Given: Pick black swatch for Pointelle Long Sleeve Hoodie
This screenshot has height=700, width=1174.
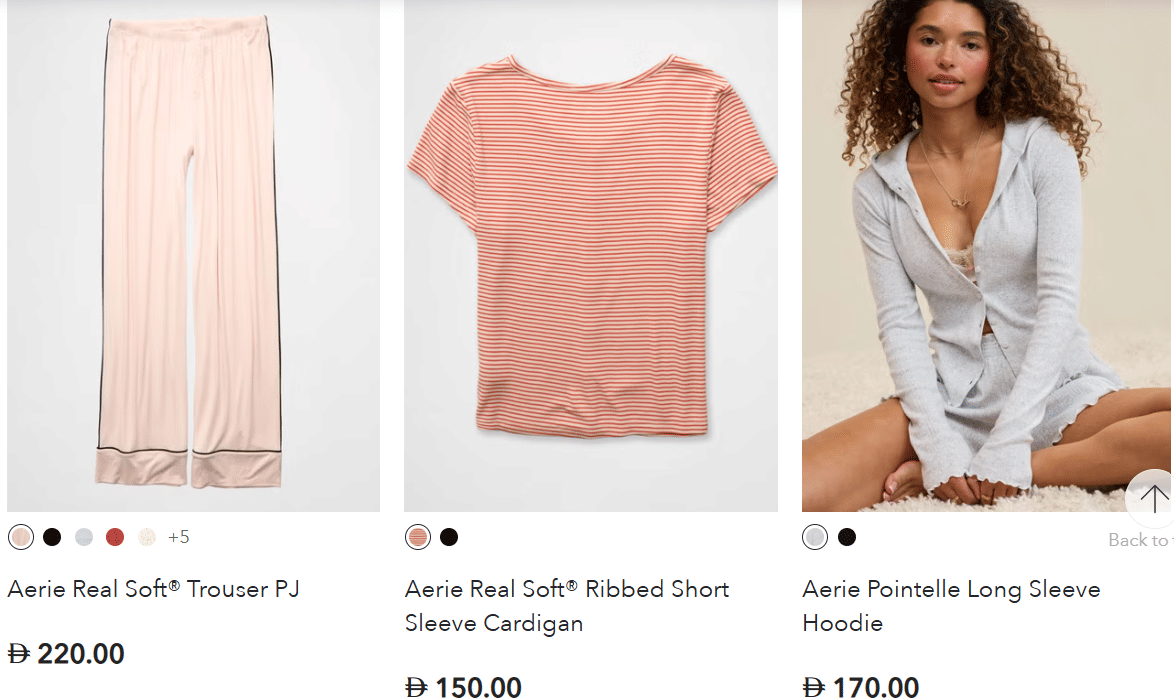Looking at the screenshot, I should [x=847, y=537].
